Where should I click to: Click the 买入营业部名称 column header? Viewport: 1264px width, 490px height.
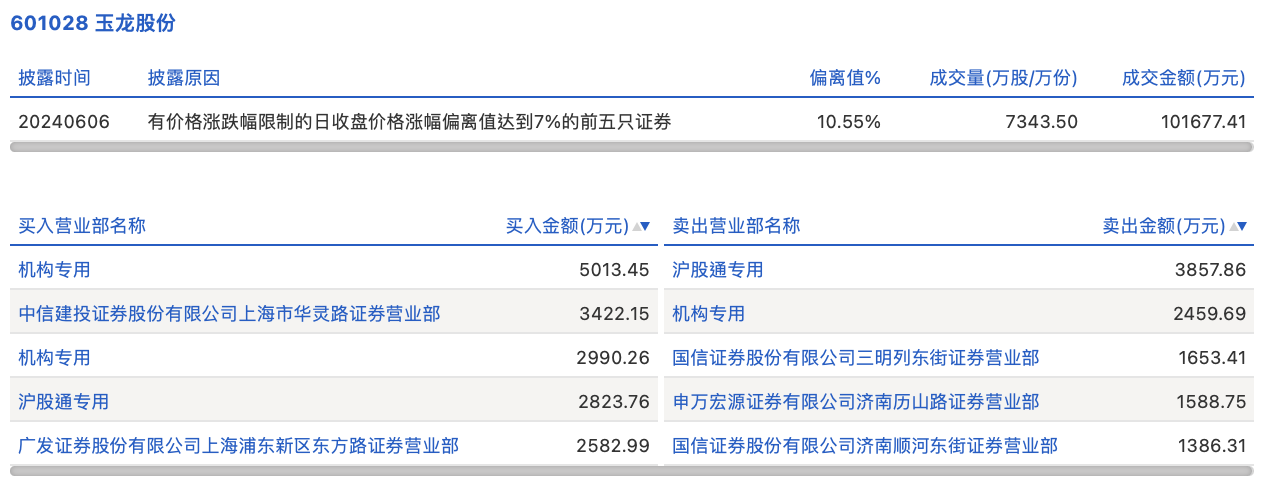tap(82, 226)
